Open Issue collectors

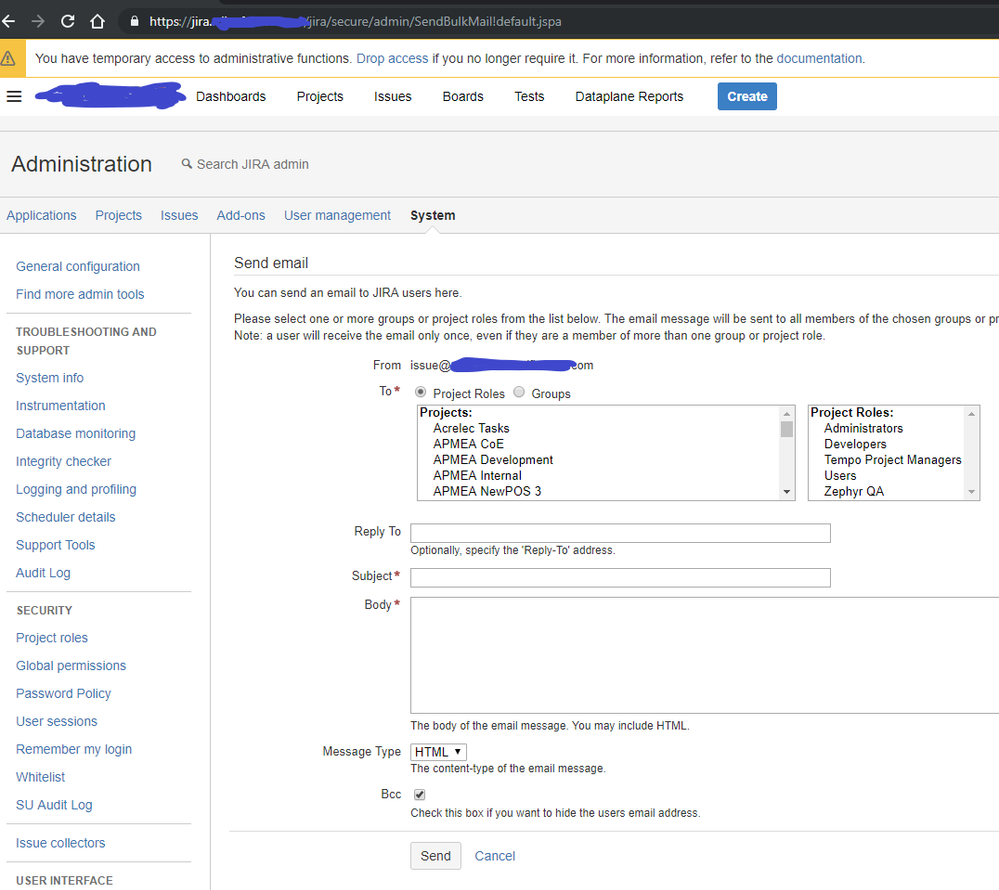click(x=61, y=843)
